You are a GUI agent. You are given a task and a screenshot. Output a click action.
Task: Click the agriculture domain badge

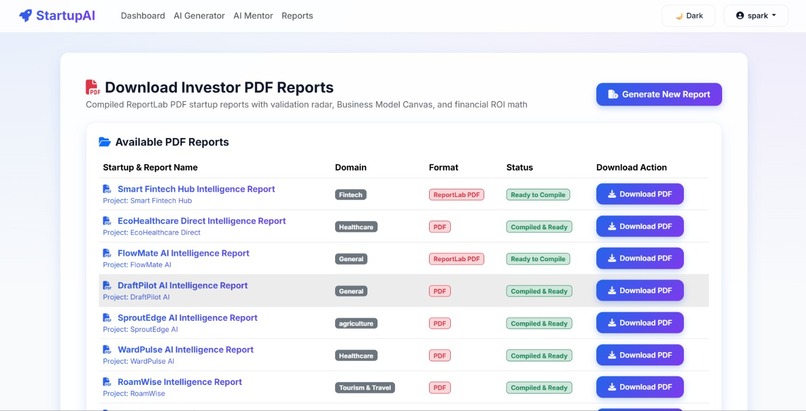[x=356, y=324]
